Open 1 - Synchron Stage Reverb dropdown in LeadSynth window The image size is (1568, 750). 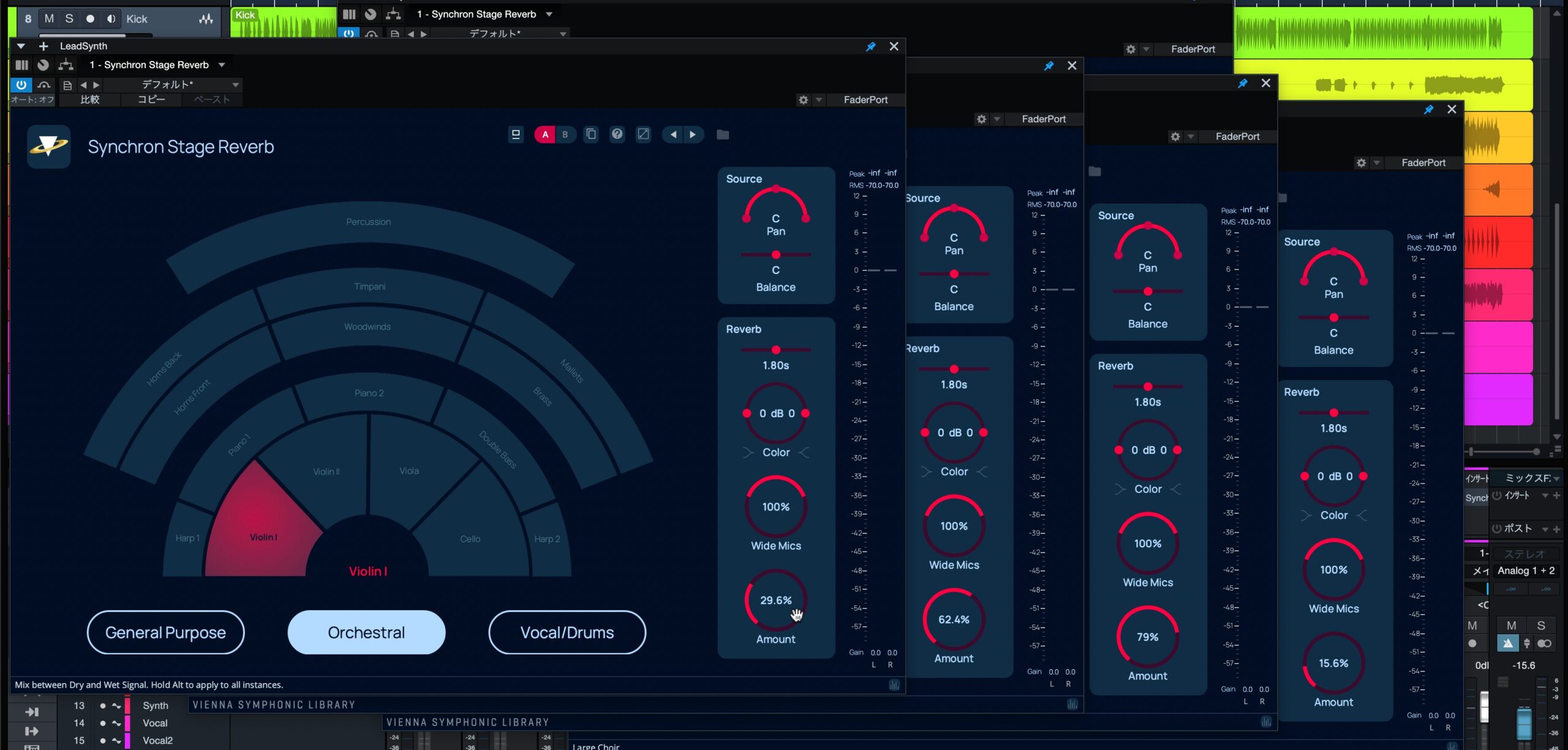pos(157,65)
